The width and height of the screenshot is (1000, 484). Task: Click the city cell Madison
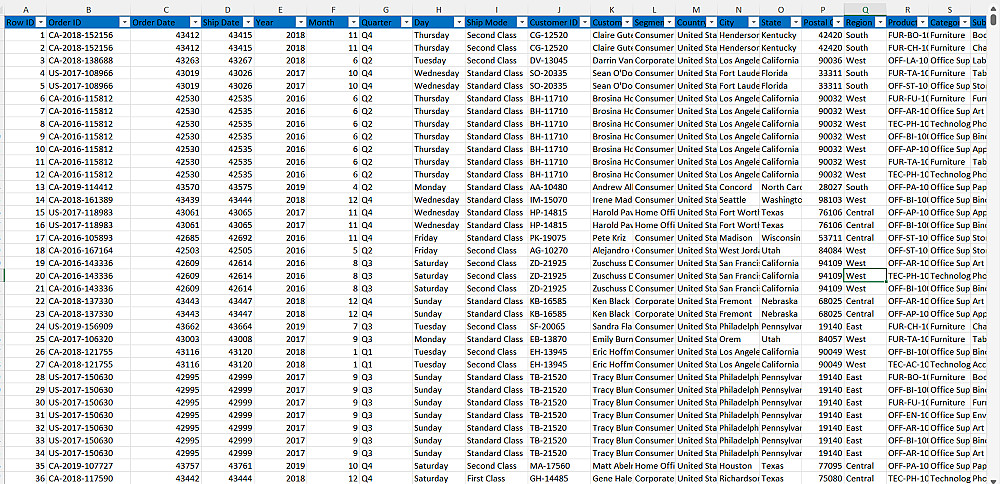(738, 238)
